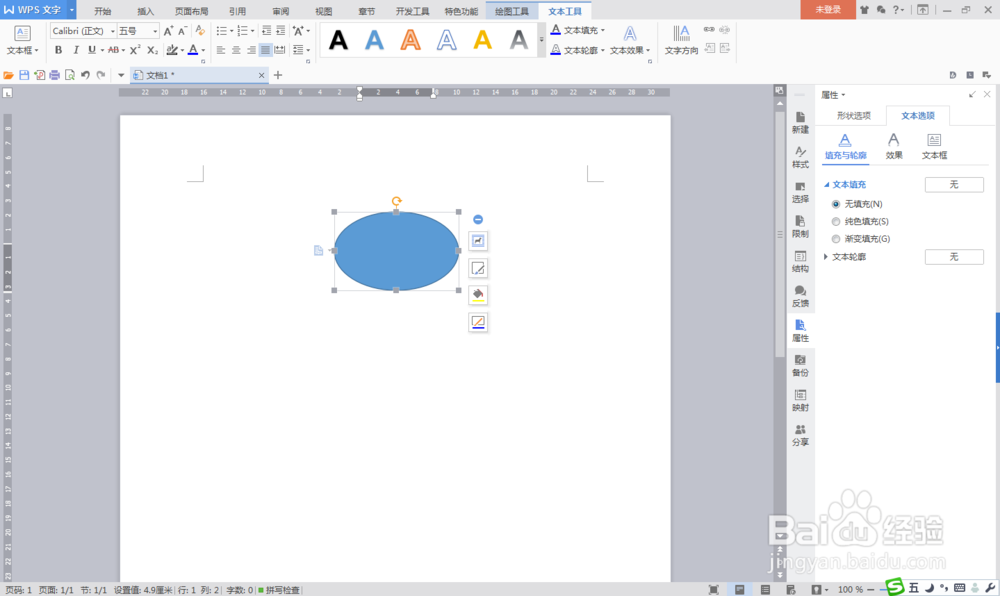
Task: Open the Text Box sub-tab in panel
Action: tap(934, 146)
